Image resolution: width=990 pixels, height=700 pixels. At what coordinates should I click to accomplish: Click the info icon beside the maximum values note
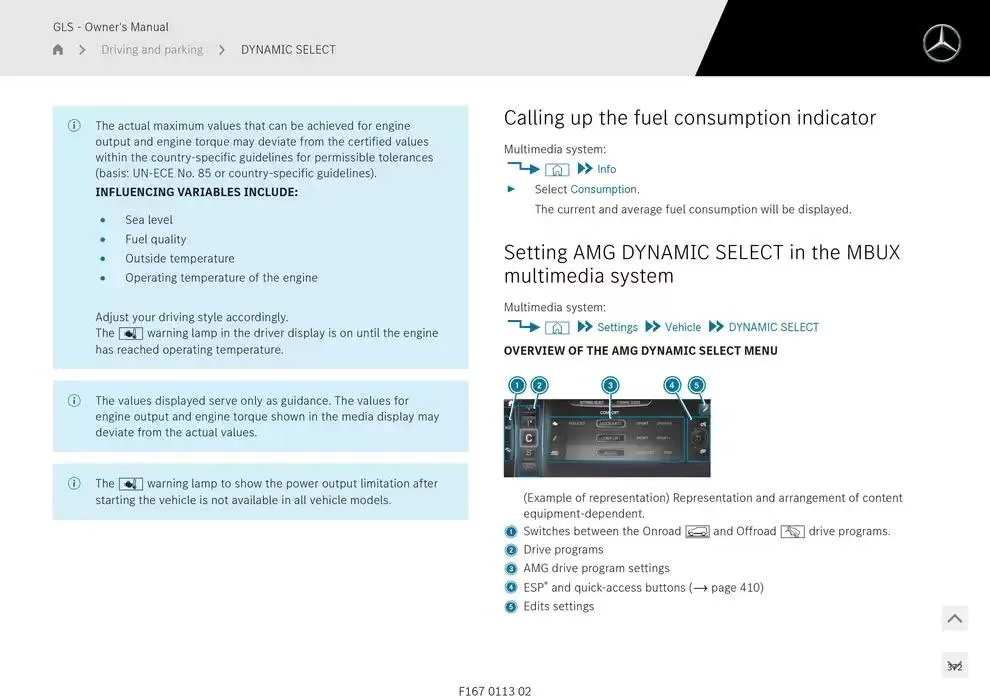pos(74,126)
